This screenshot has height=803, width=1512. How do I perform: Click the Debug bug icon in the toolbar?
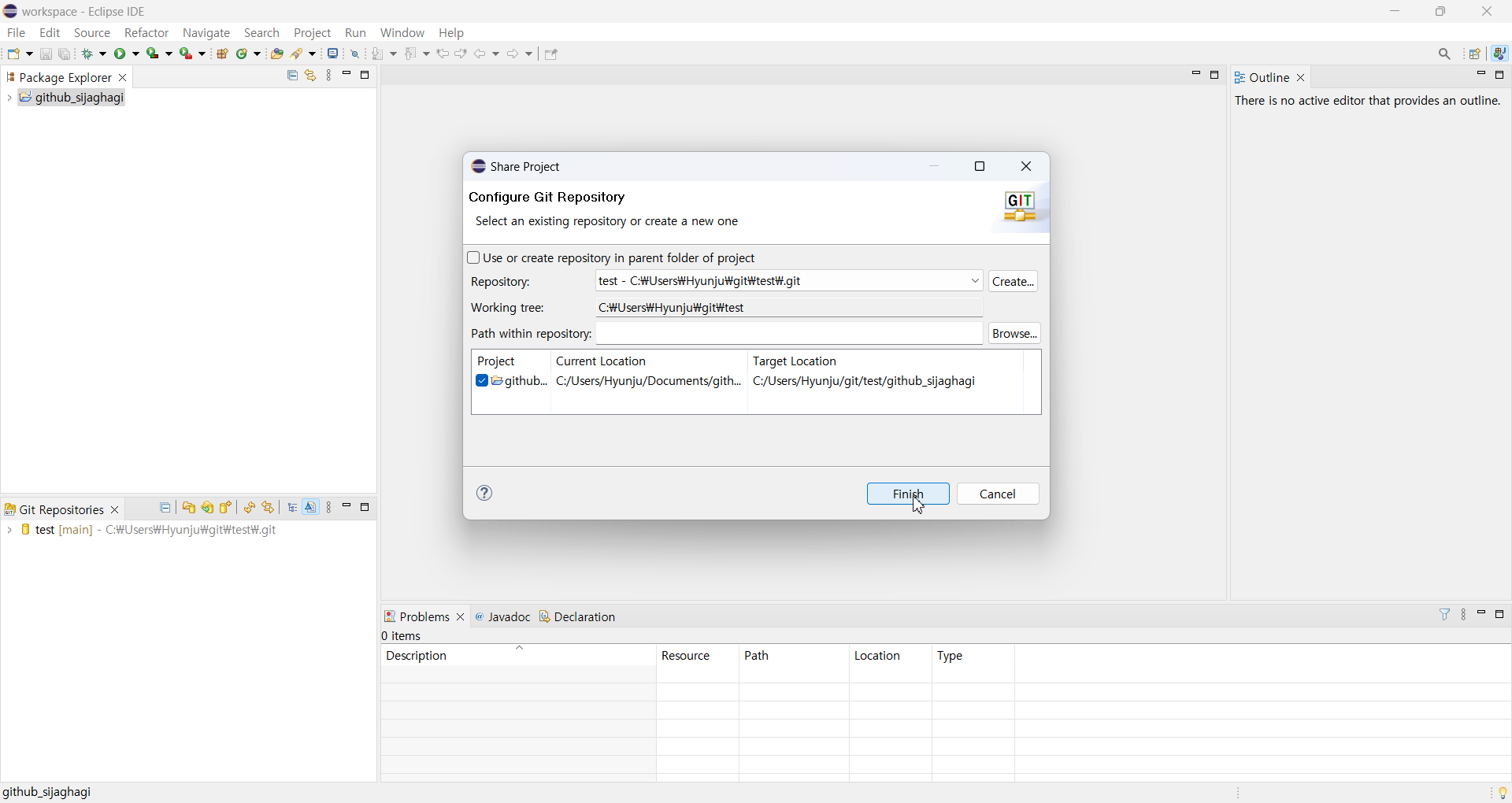click(x=89, y=54)
